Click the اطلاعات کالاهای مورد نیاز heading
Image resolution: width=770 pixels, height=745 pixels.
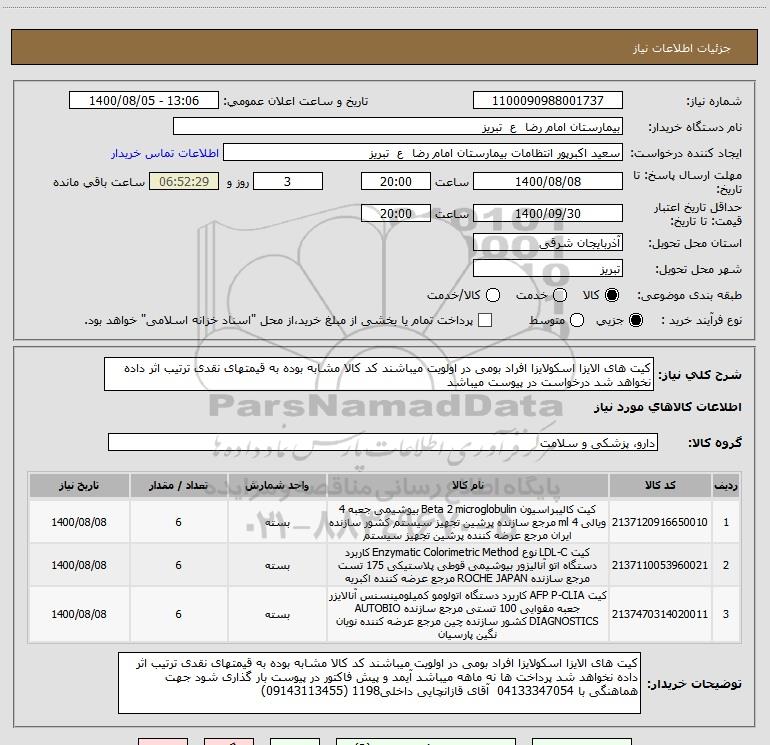[x=667, y=407]
